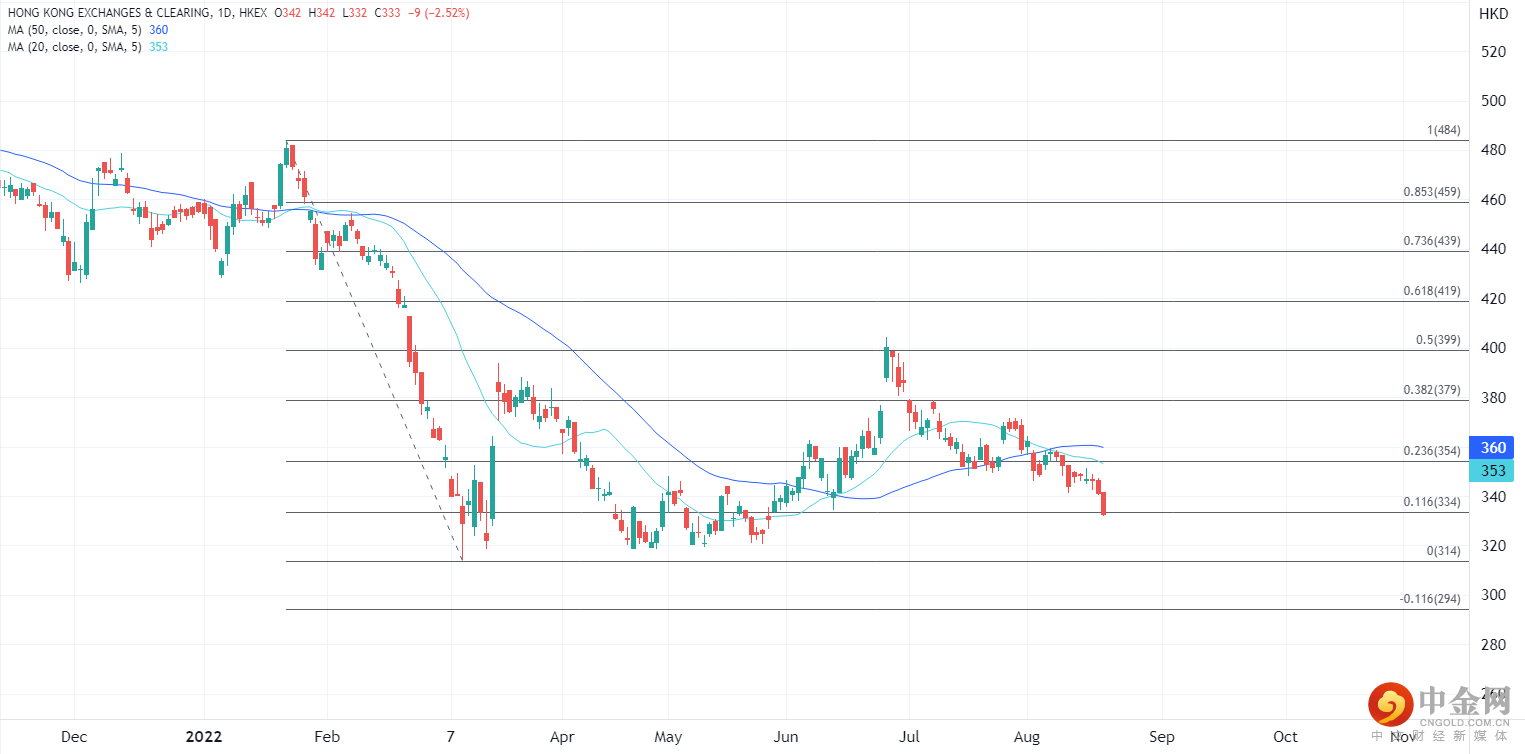Select the 0.236(354) Fibonacci level label
Viewport: 1525px width, 754px height.
(x=1433, y=451)
